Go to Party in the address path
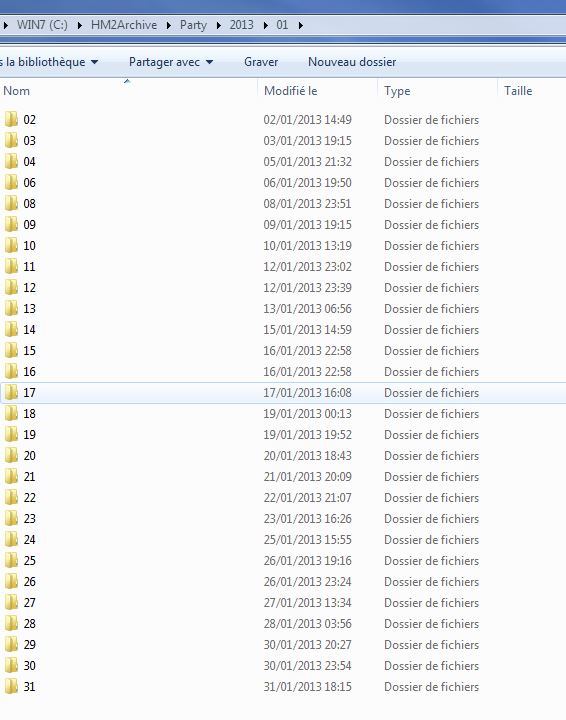Screen dimensions: 566x720 pos(193,25)
